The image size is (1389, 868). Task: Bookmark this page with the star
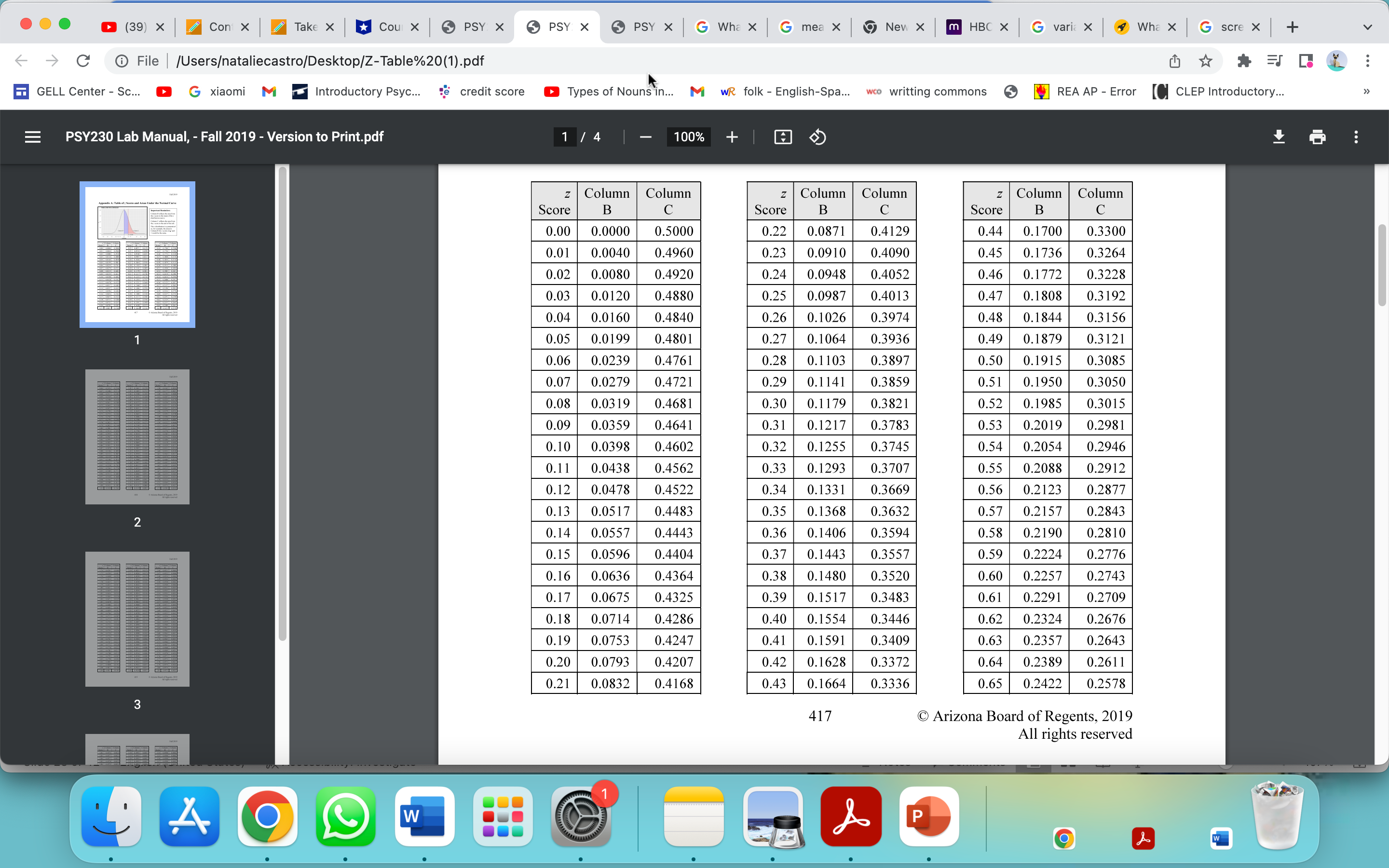click(1205, 61)
